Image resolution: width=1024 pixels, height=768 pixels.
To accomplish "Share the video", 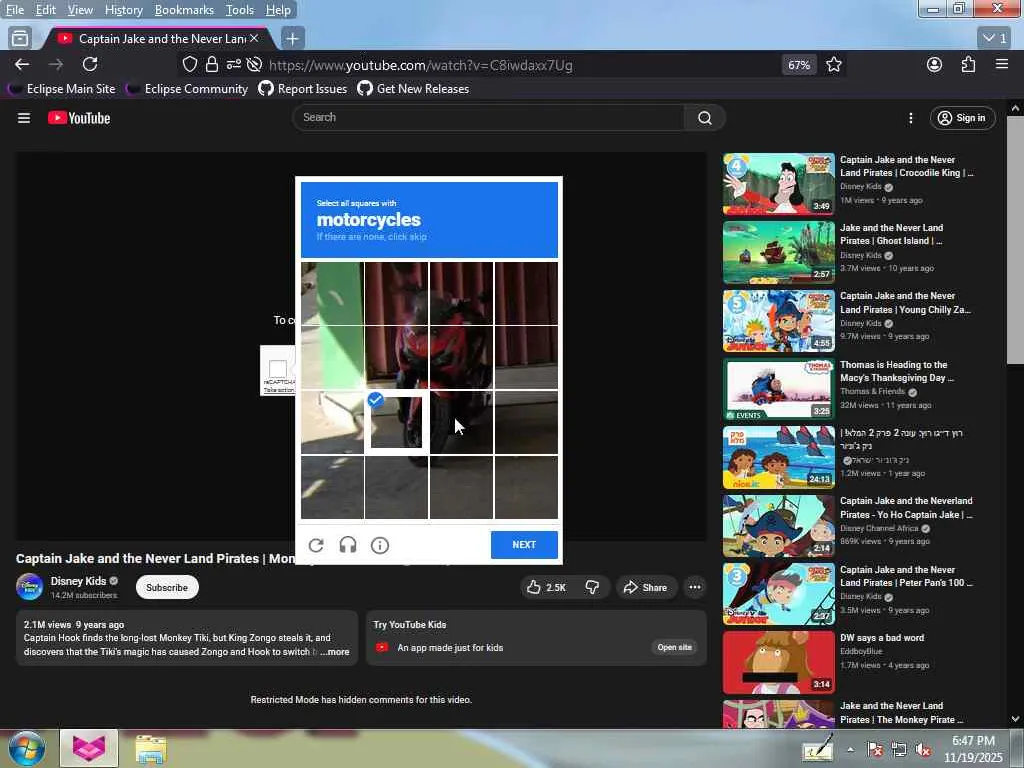I will click(645, 587).
